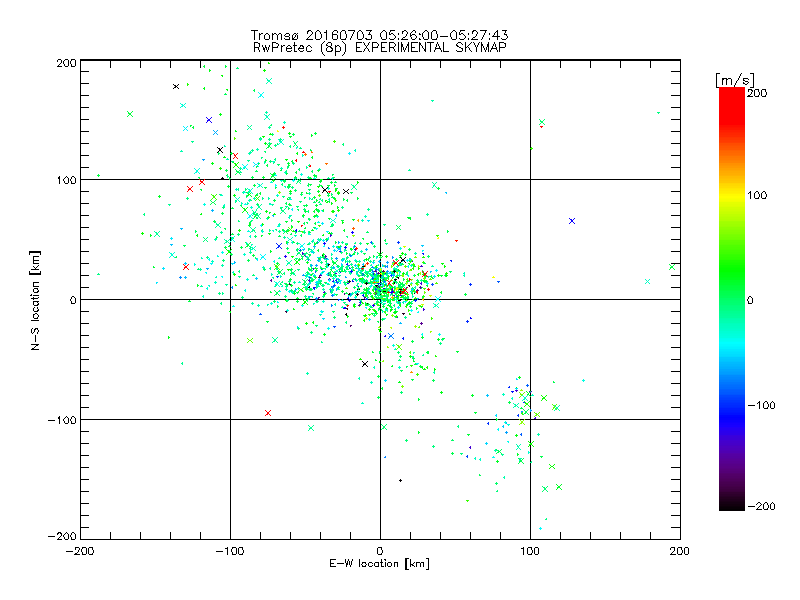800x600 pixels.
Task: Click the "-100" label of the color bar
Action: pyautogui.click(x=761, y=406)
